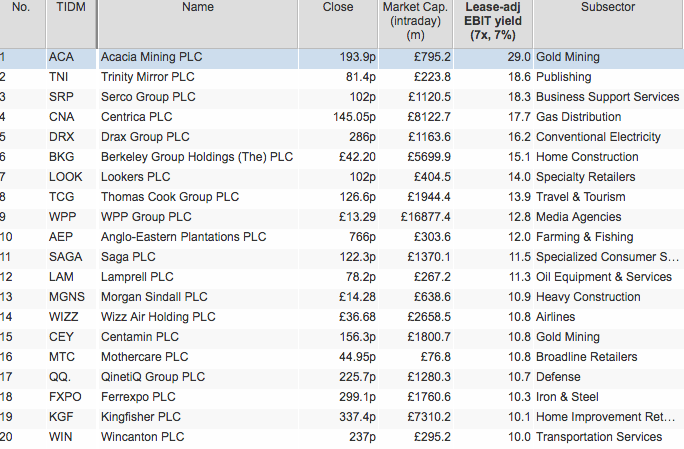
Task: Select Wincanton PLC name cell
Action: [x=142, y=438]
